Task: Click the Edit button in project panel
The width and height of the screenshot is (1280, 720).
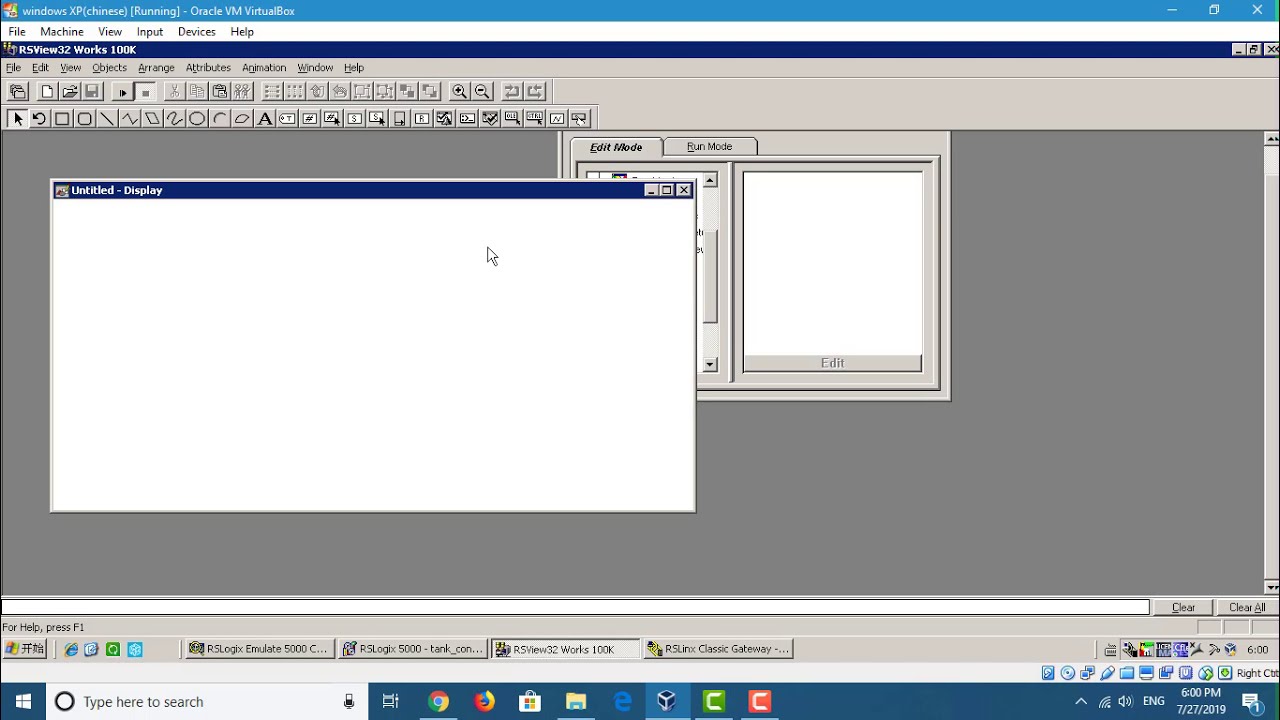Action: point(832,363)
